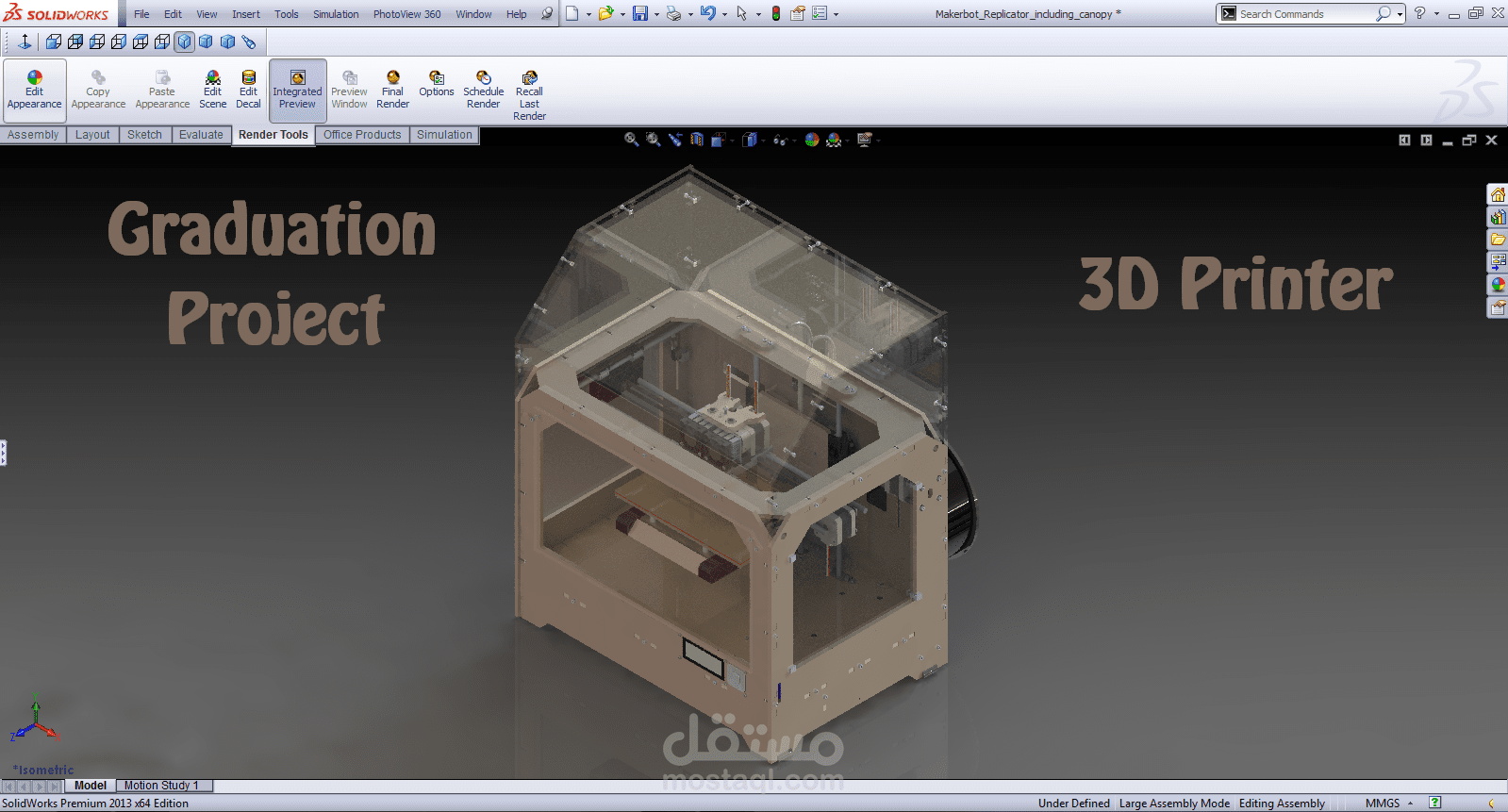Open View Settings monitor icon
This screenshot has width=1508, height=812.
[x=864, y=140]
